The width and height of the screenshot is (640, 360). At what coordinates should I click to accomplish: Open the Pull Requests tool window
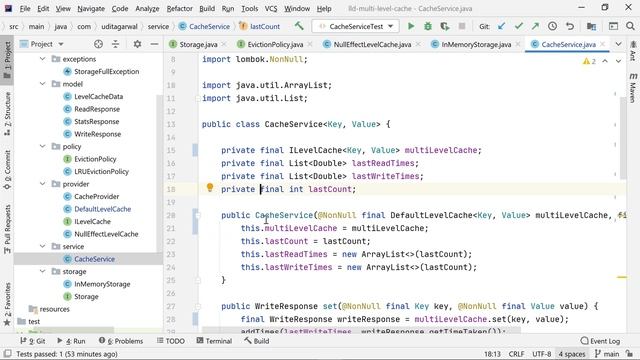(7, 229)
